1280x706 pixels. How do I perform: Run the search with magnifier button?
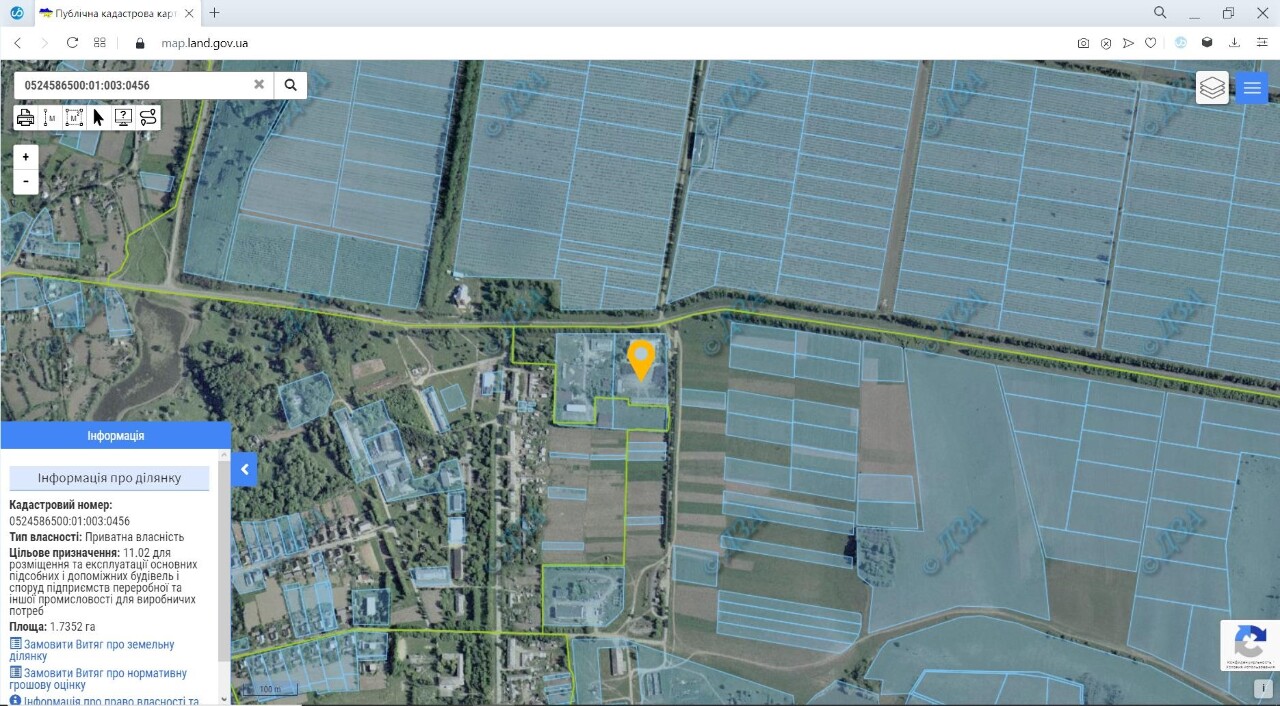[290, 85]
